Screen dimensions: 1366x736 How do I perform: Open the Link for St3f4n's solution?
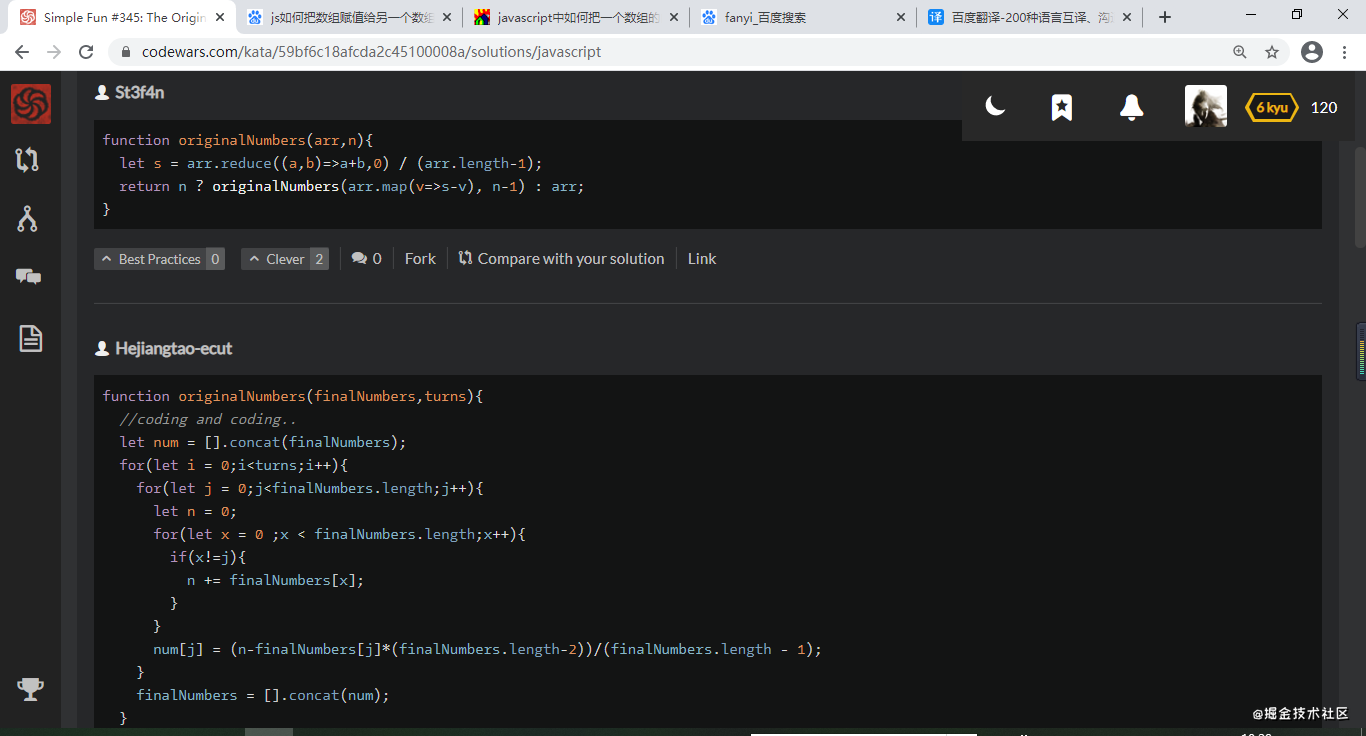click(x=702, y=259)
